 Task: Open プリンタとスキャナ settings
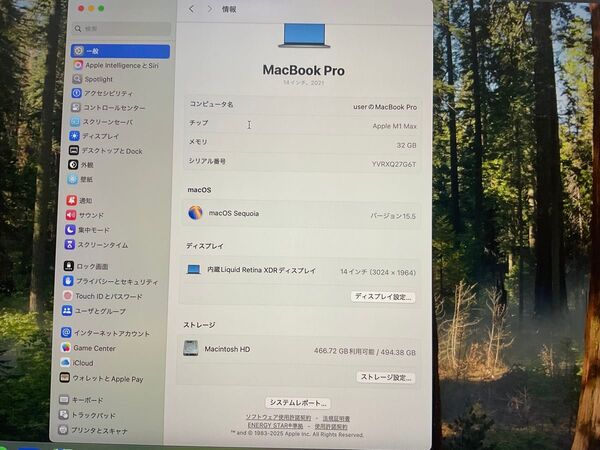(x=93, y=430)
